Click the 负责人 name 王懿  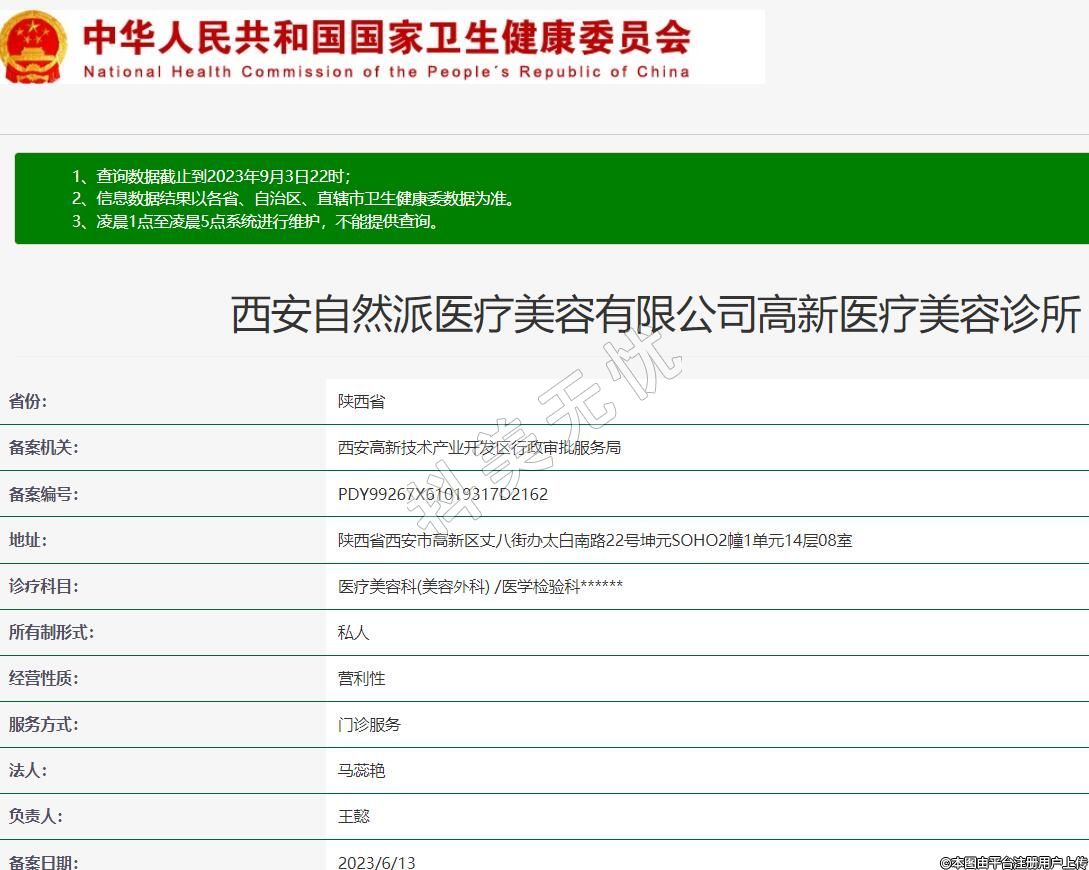[x=354, y=817]
